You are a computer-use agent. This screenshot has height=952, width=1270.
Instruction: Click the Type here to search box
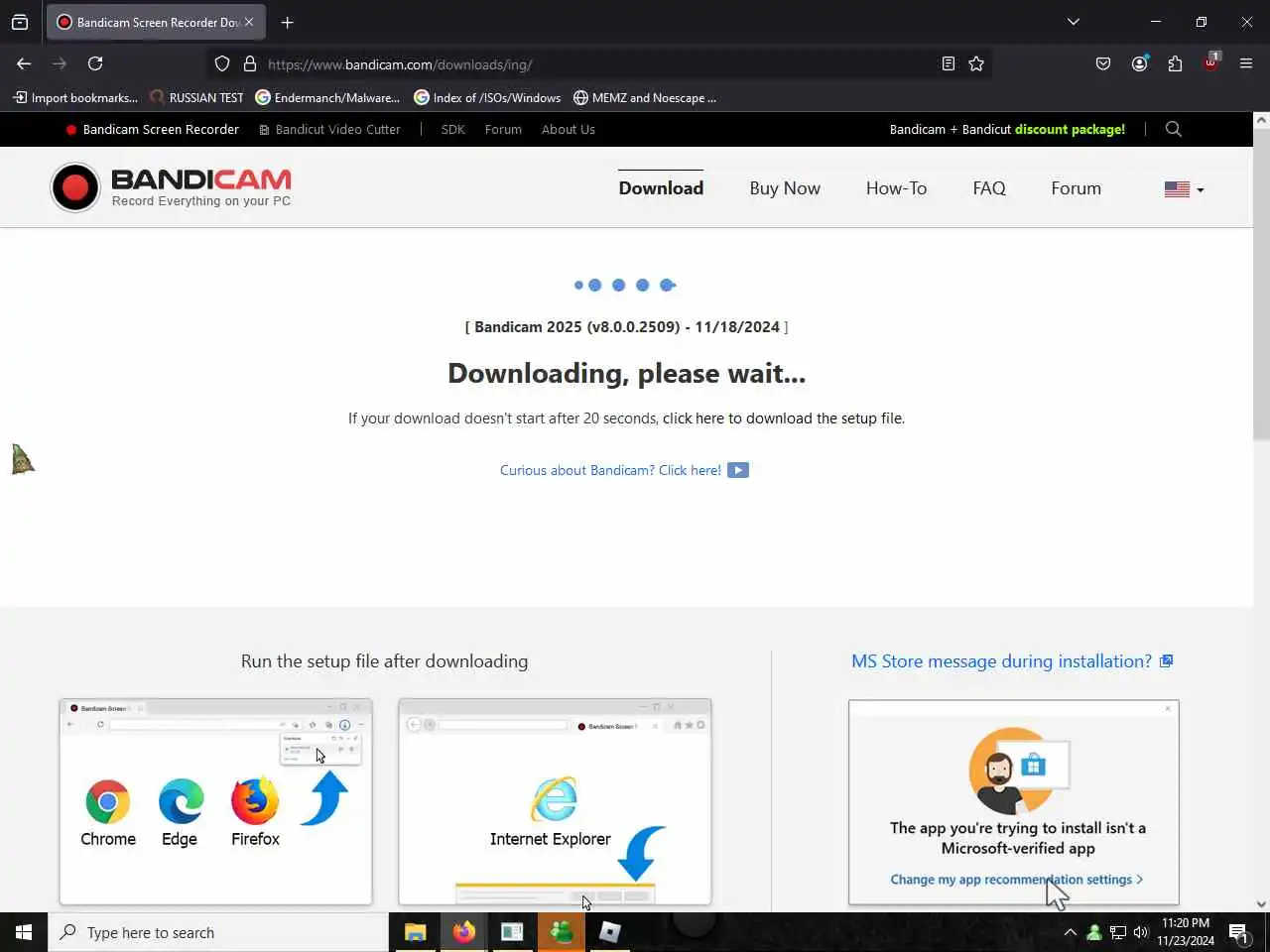coord(218,932)
